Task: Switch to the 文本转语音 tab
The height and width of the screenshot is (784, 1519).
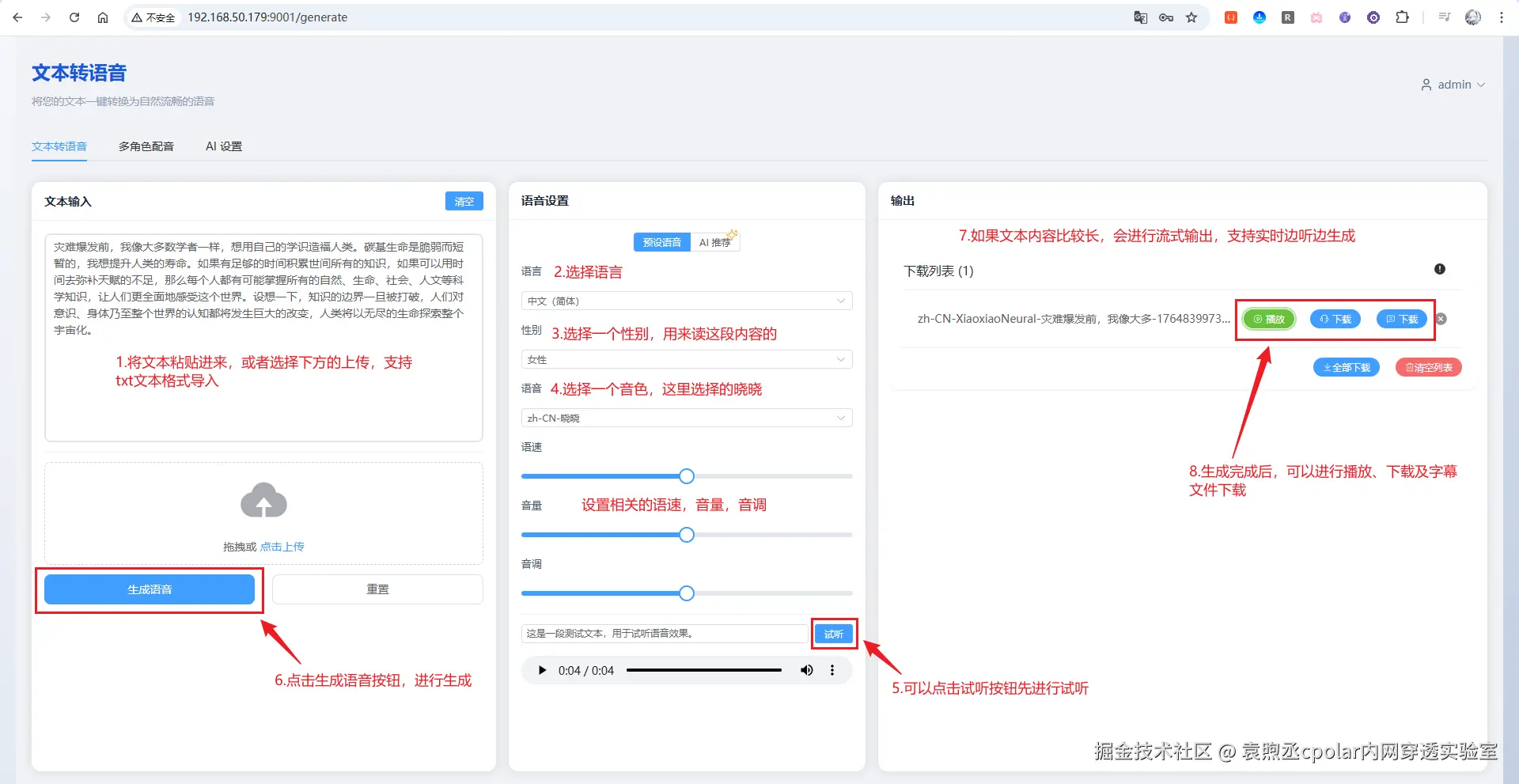Action: (x=59, y=146)
